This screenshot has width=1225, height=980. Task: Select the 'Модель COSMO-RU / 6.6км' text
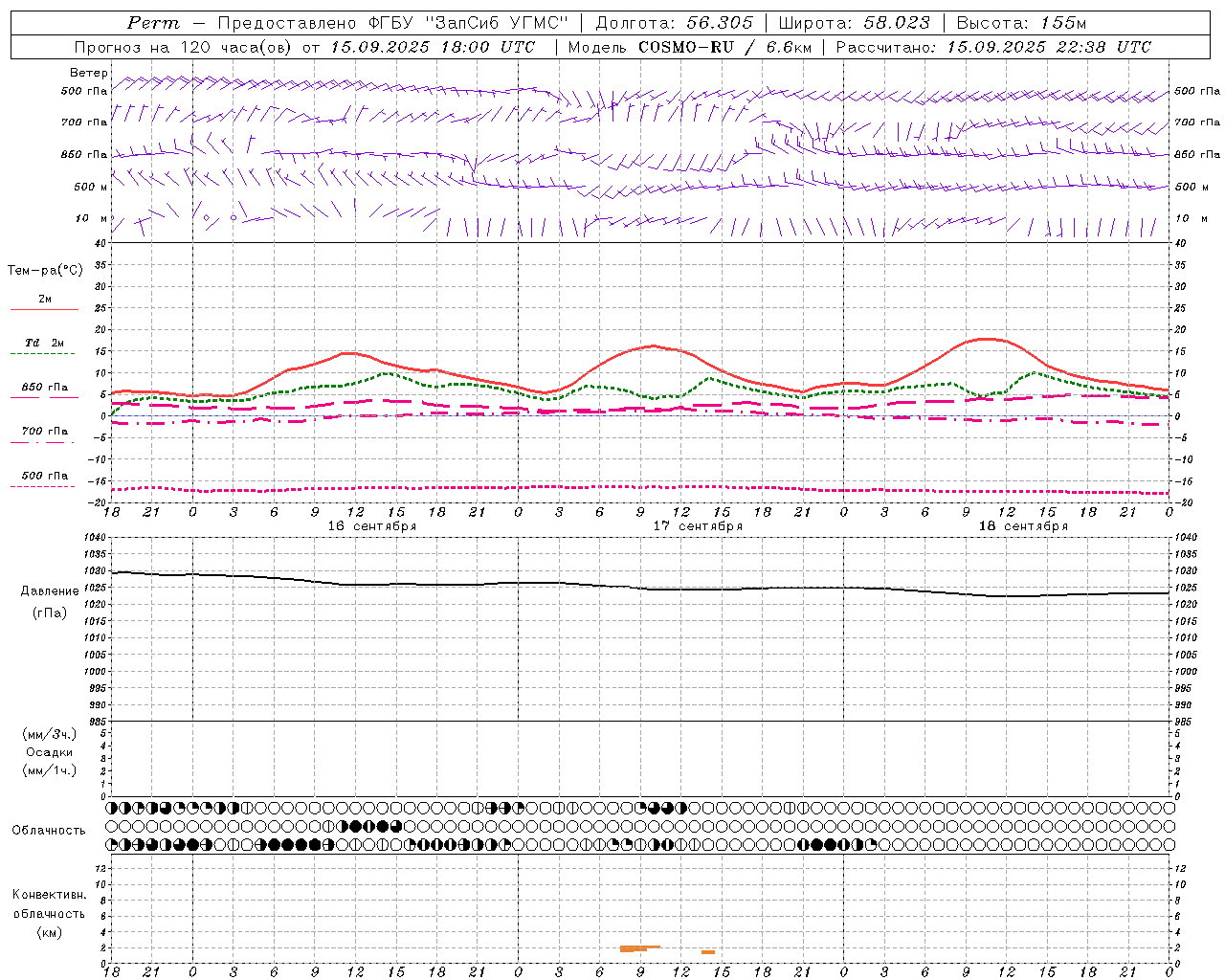(689, 47)
